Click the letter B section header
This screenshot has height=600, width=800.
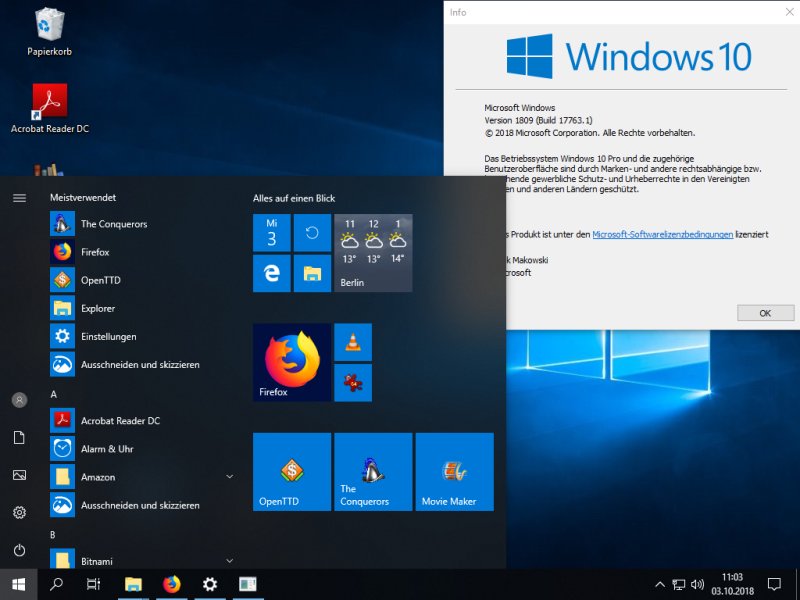[x=53, y=535]
